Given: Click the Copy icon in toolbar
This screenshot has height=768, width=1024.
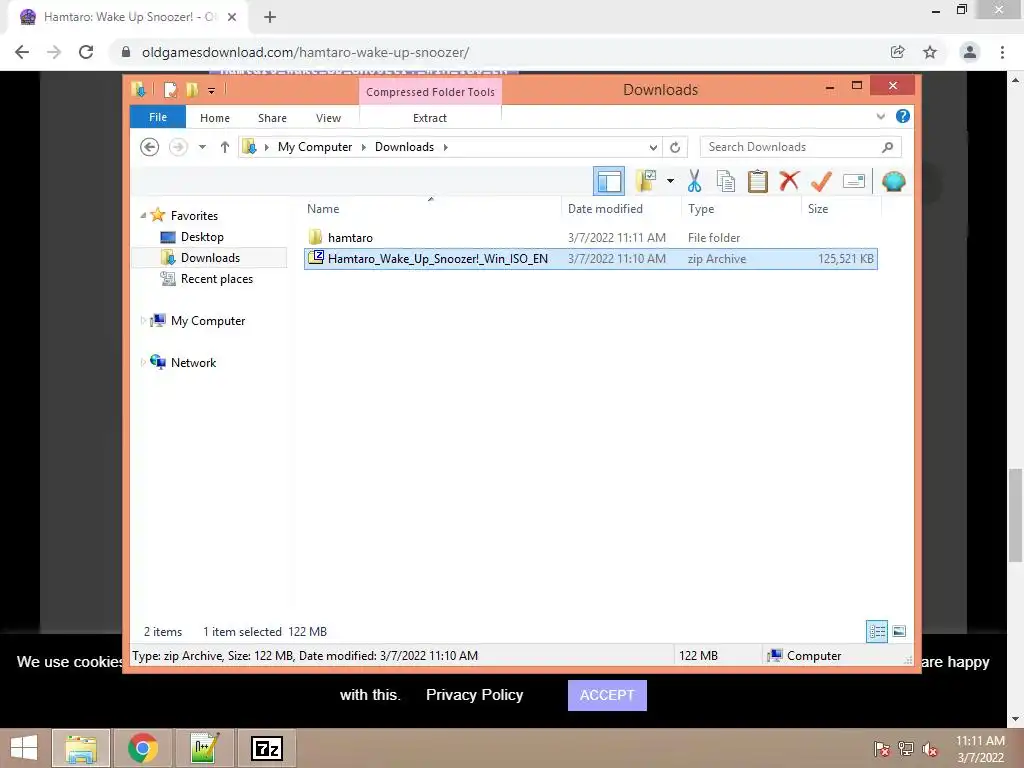Looking at the screenshot, I should (726, 181).
